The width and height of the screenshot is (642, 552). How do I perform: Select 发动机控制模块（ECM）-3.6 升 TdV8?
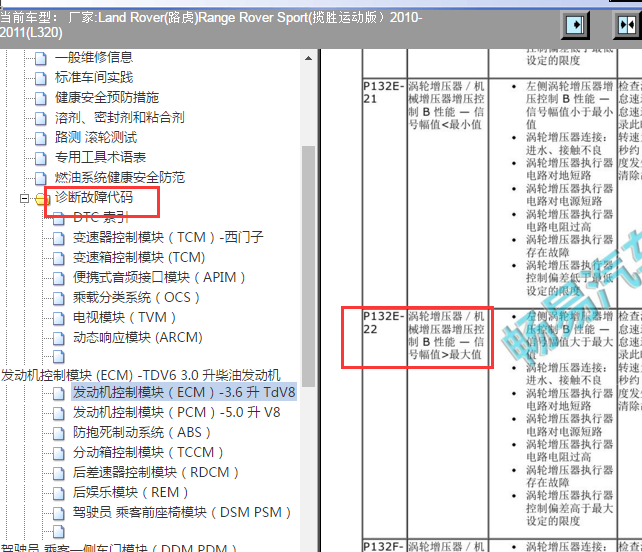184,392
